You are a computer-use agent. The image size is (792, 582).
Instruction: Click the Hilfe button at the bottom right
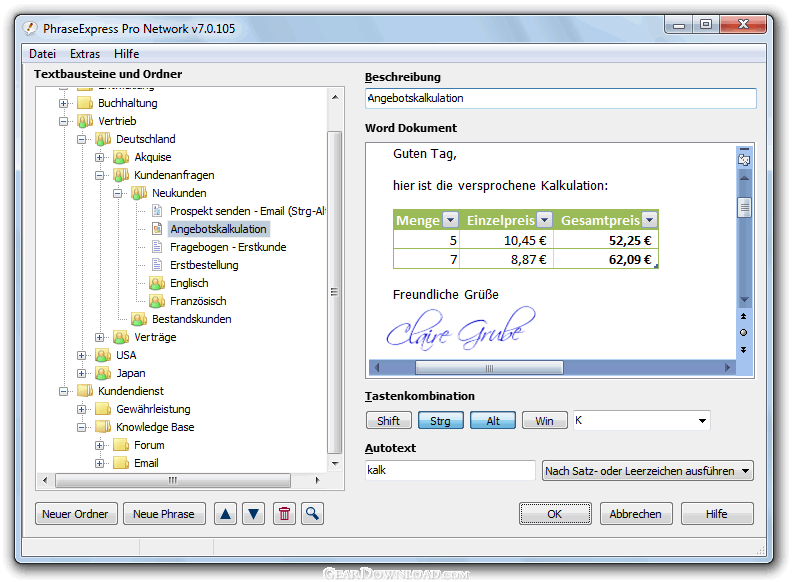pyautogui.click(x=717, y=514)
